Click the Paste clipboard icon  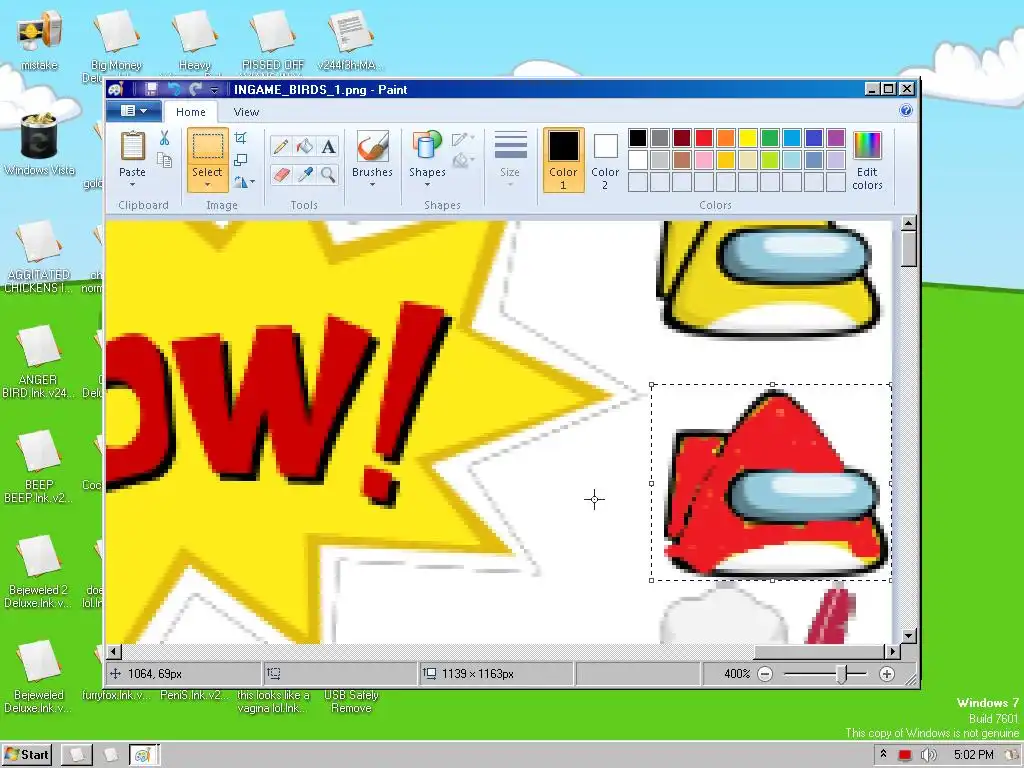coord(133,146)
